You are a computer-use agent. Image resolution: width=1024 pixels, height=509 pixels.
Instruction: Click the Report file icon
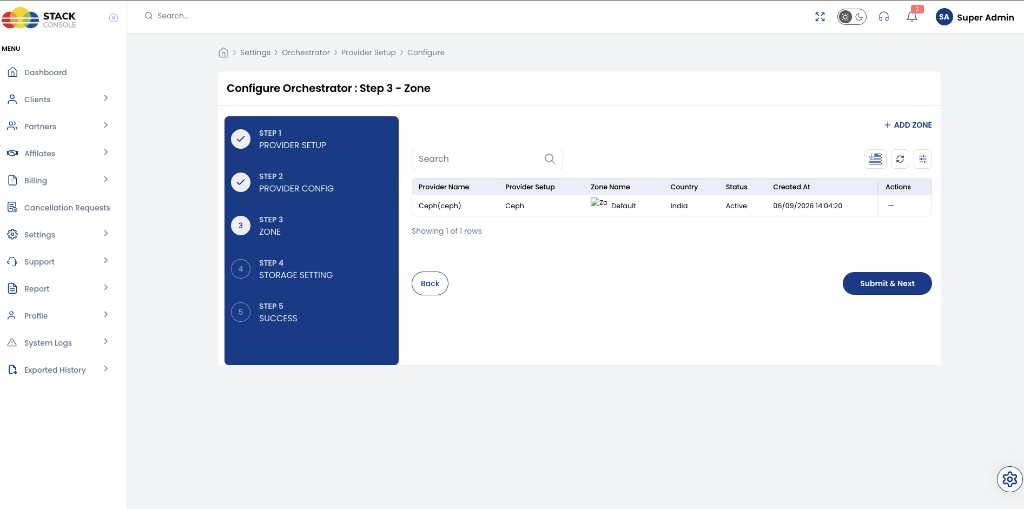(12, 288)
